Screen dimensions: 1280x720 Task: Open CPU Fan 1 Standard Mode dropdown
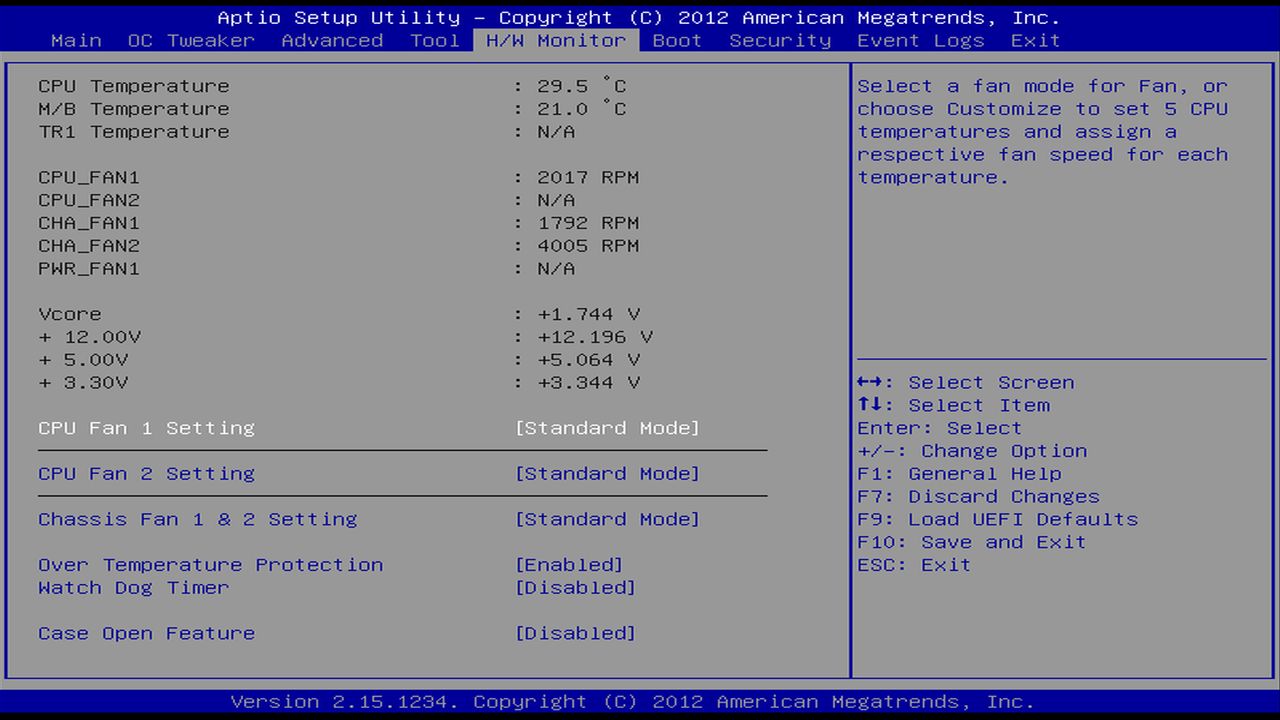[607, 428]
